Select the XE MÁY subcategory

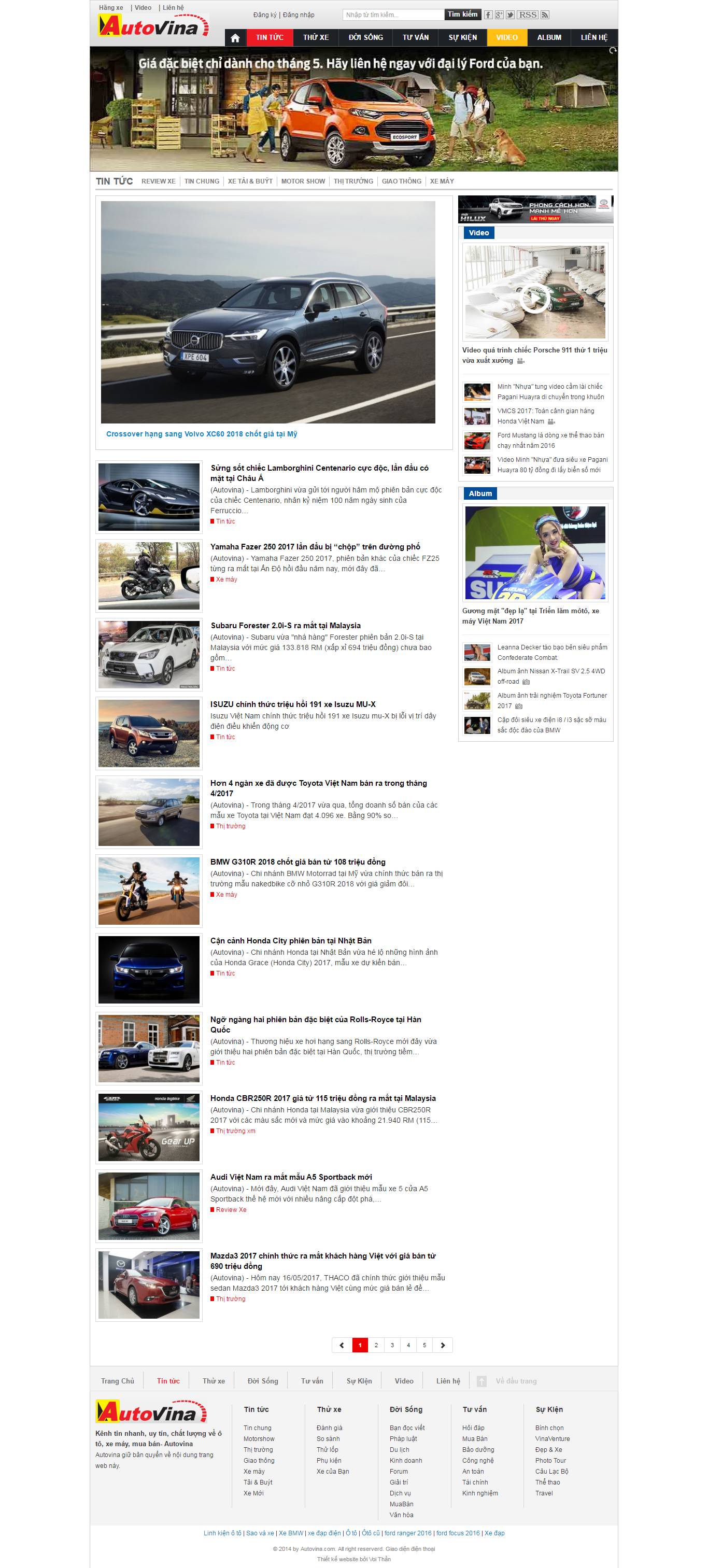pyautogui.click(x=442, y=181)
